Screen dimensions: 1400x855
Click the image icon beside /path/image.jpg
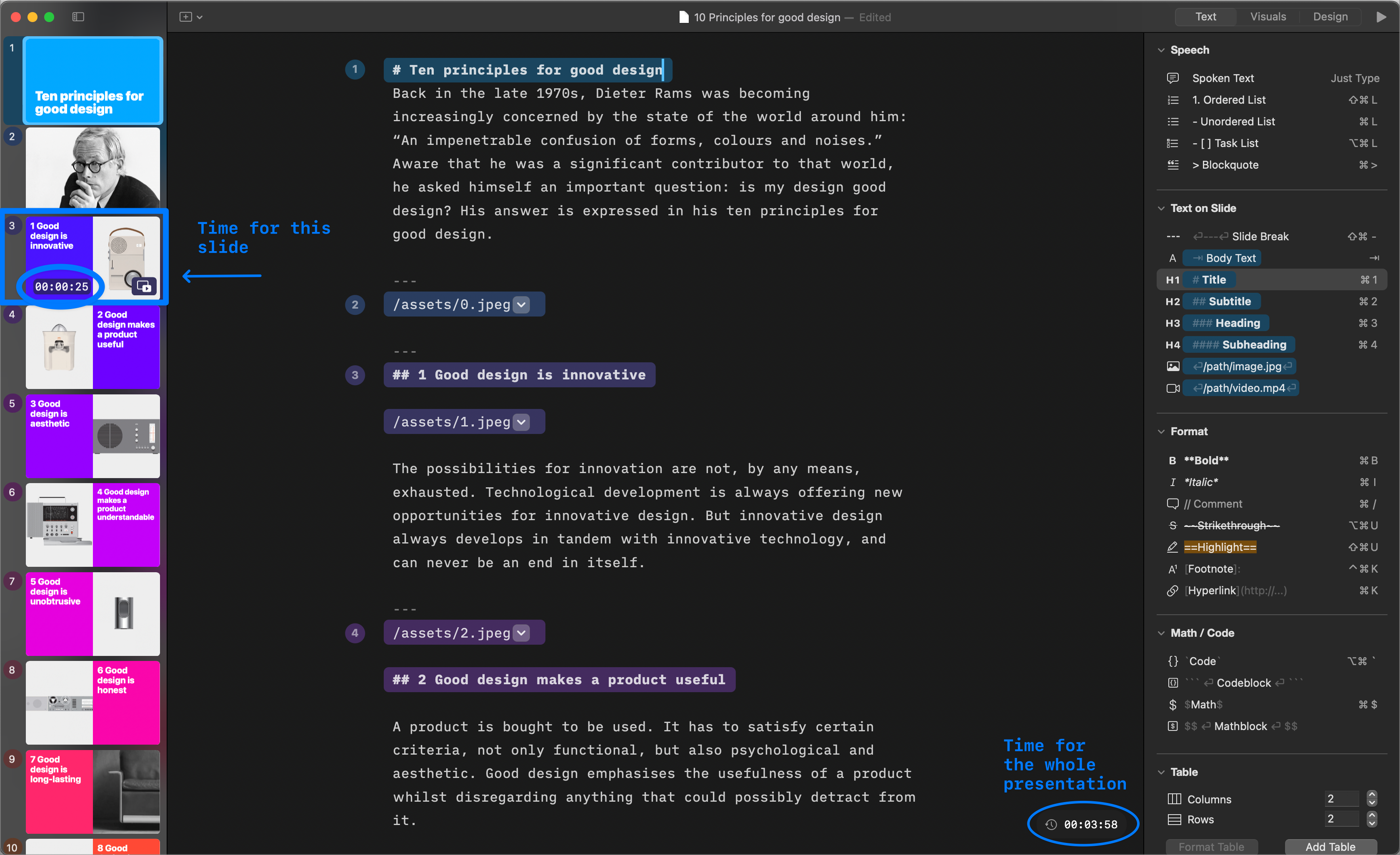point(1173,366)
